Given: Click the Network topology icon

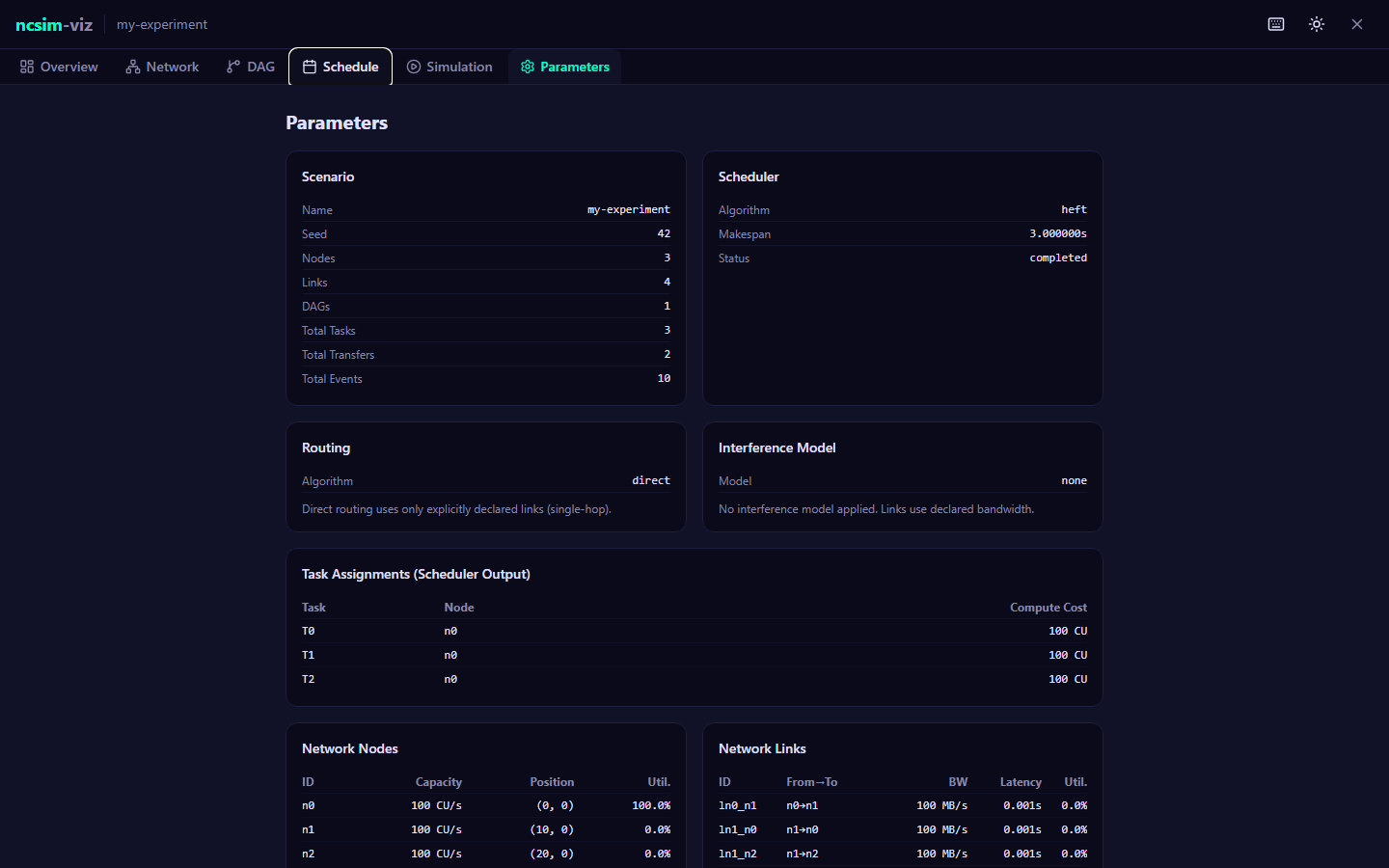Looking at the screenshot, I should coord(133,67).
